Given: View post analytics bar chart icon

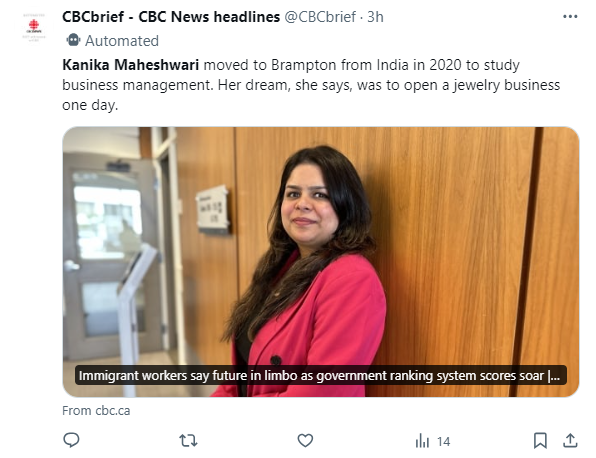Looking at the screenshot, I should tap(422, 441).
